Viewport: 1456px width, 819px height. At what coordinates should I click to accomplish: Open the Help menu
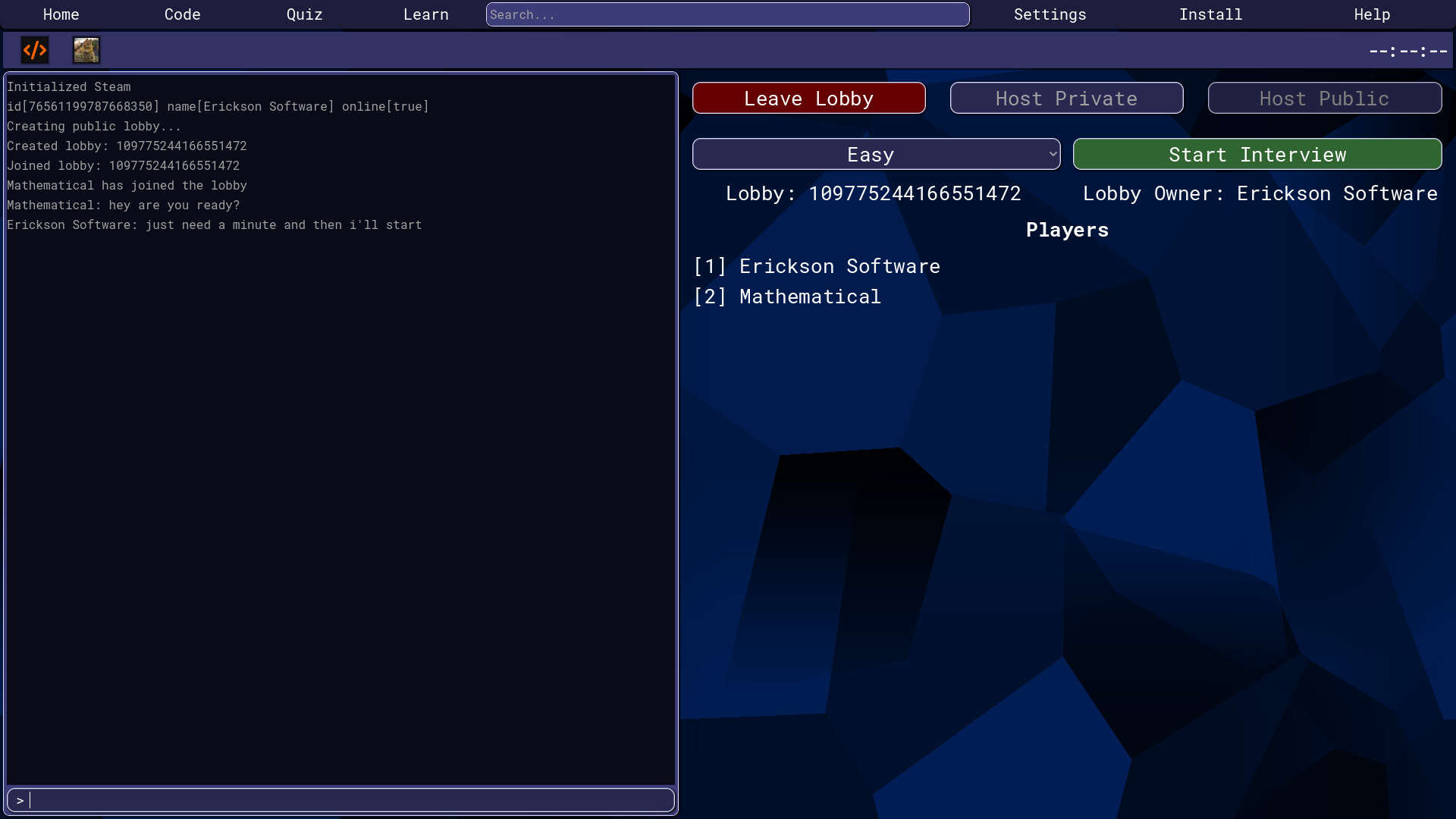point(1372,14)
